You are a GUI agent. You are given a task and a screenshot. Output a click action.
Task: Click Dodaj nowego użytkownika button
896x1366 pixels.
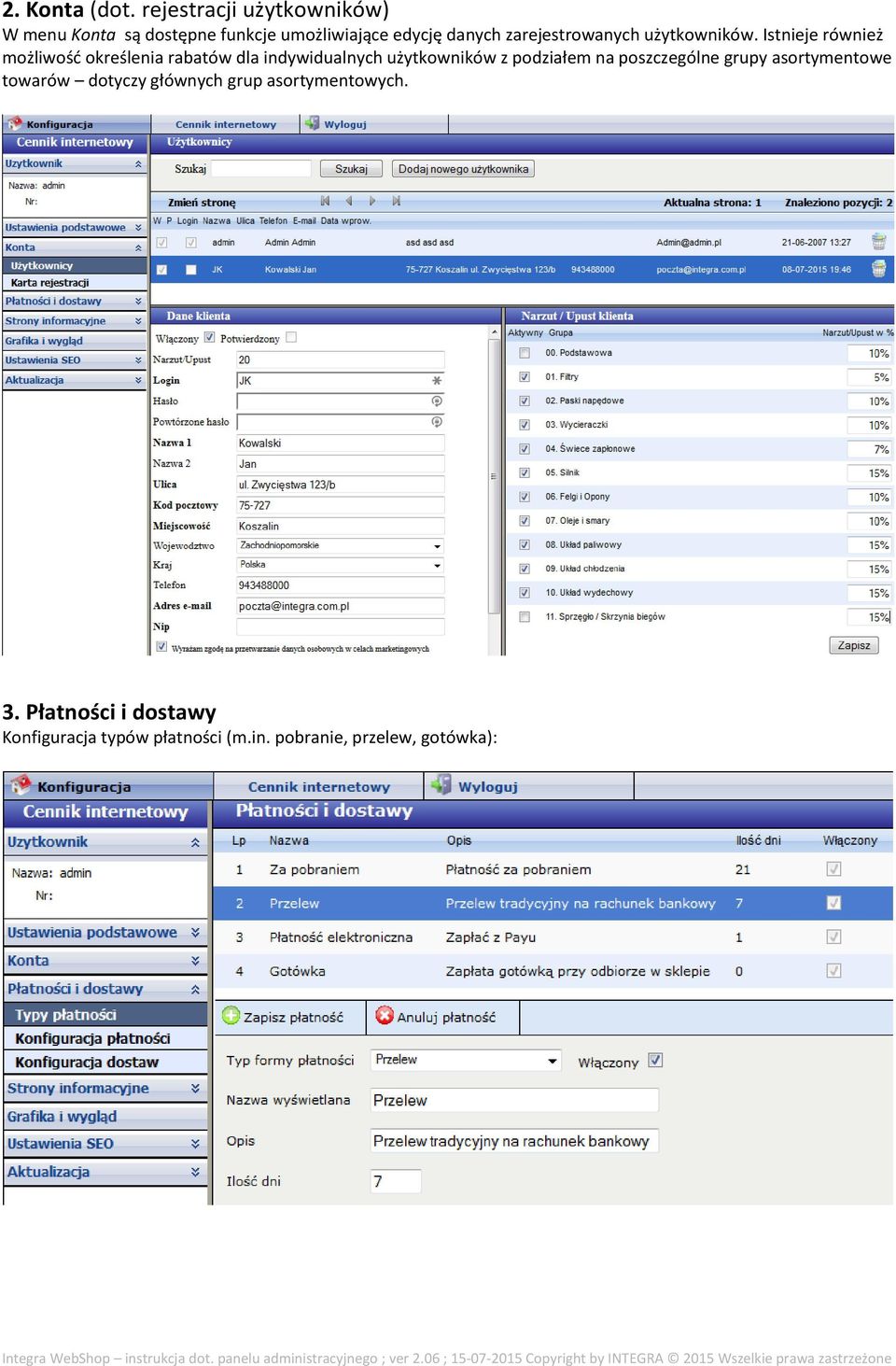463,169
